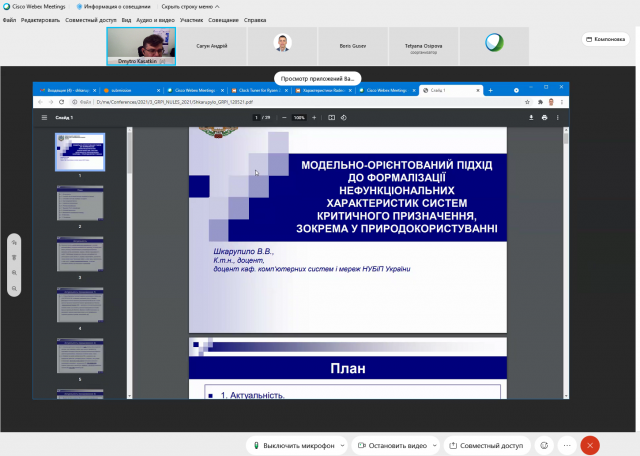
Task: Toggle camera with 'Остановить видео'
Action: (393, 445)
